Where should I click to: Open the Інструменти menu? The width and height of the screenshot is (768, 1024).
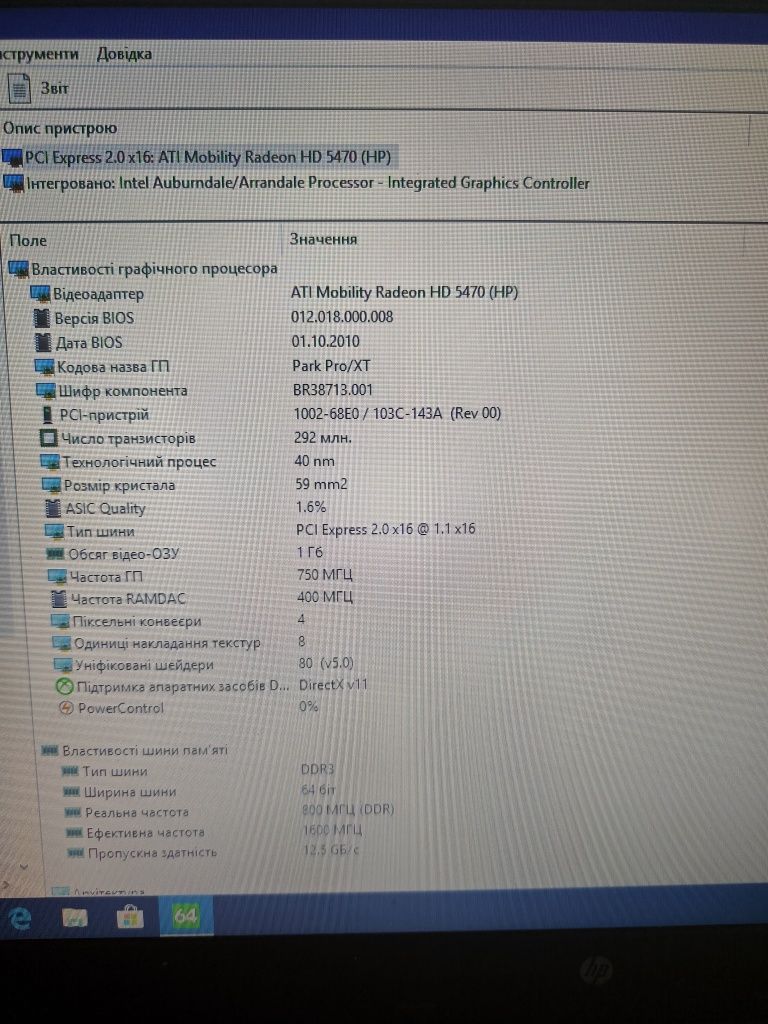39,54
